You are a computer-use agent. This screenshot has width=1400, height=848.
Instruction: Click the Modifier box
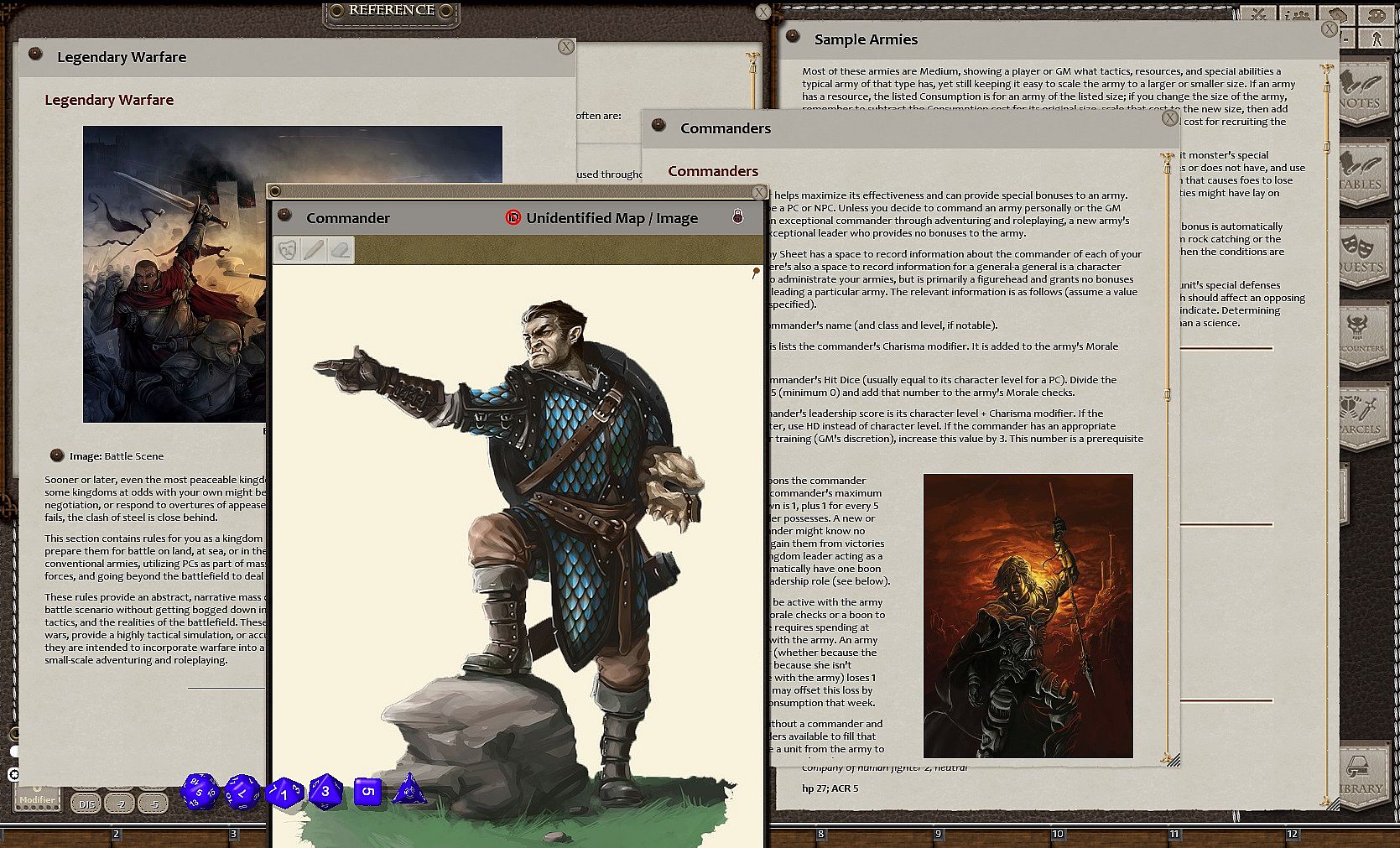(x=37, y=797)
